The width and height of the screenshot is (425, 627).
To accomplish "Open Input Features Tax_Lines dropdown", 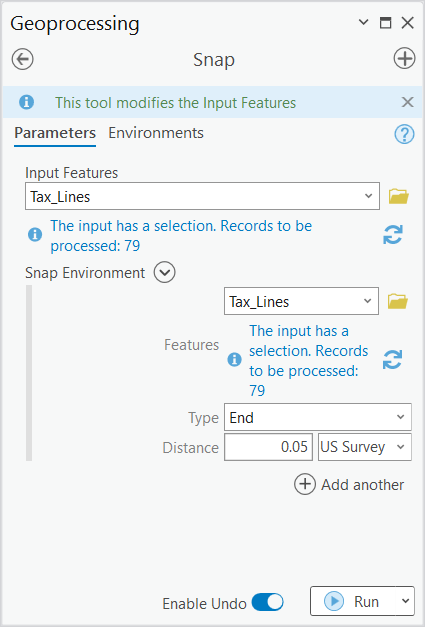I will 202,196.
